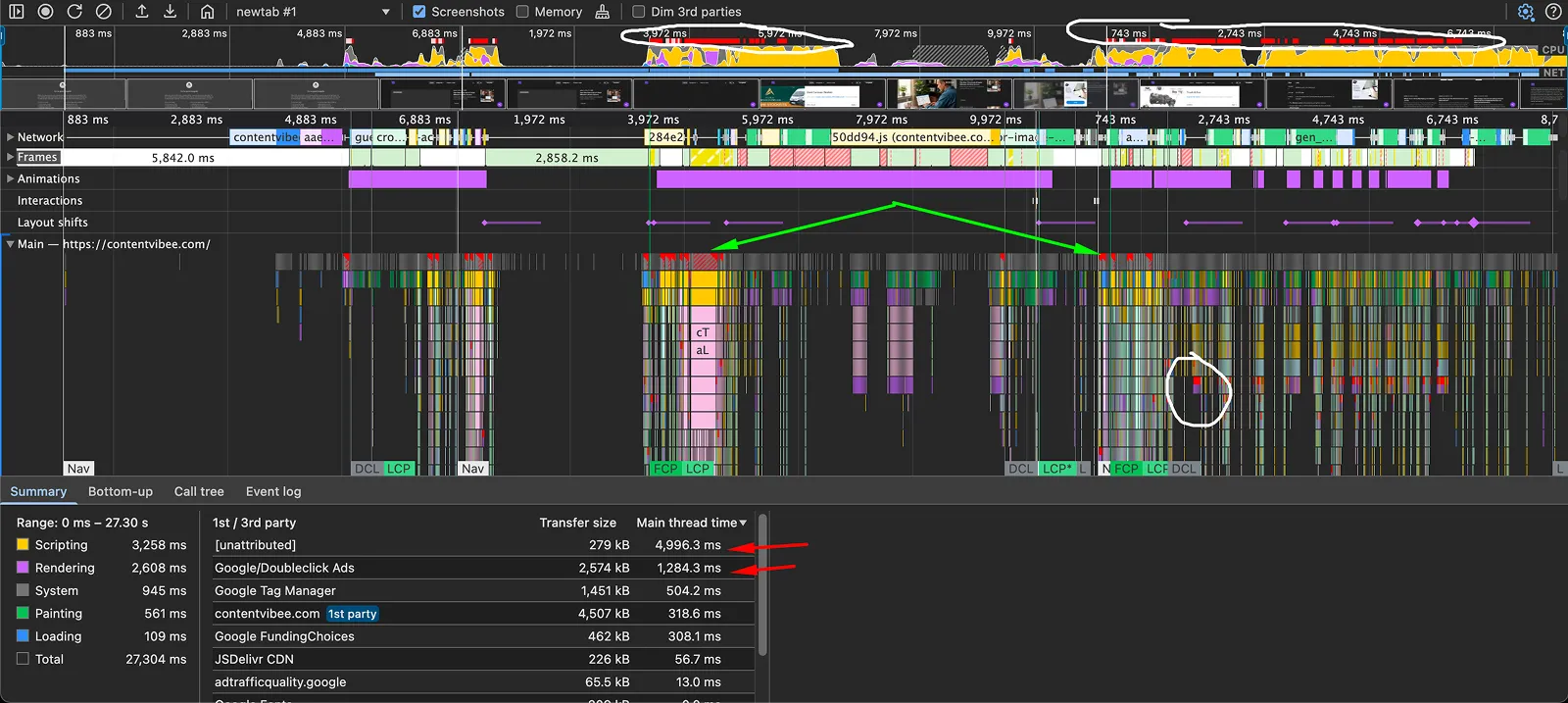Open the Call tree tab
Viewport: 1568px width, 703px height.
199,491
